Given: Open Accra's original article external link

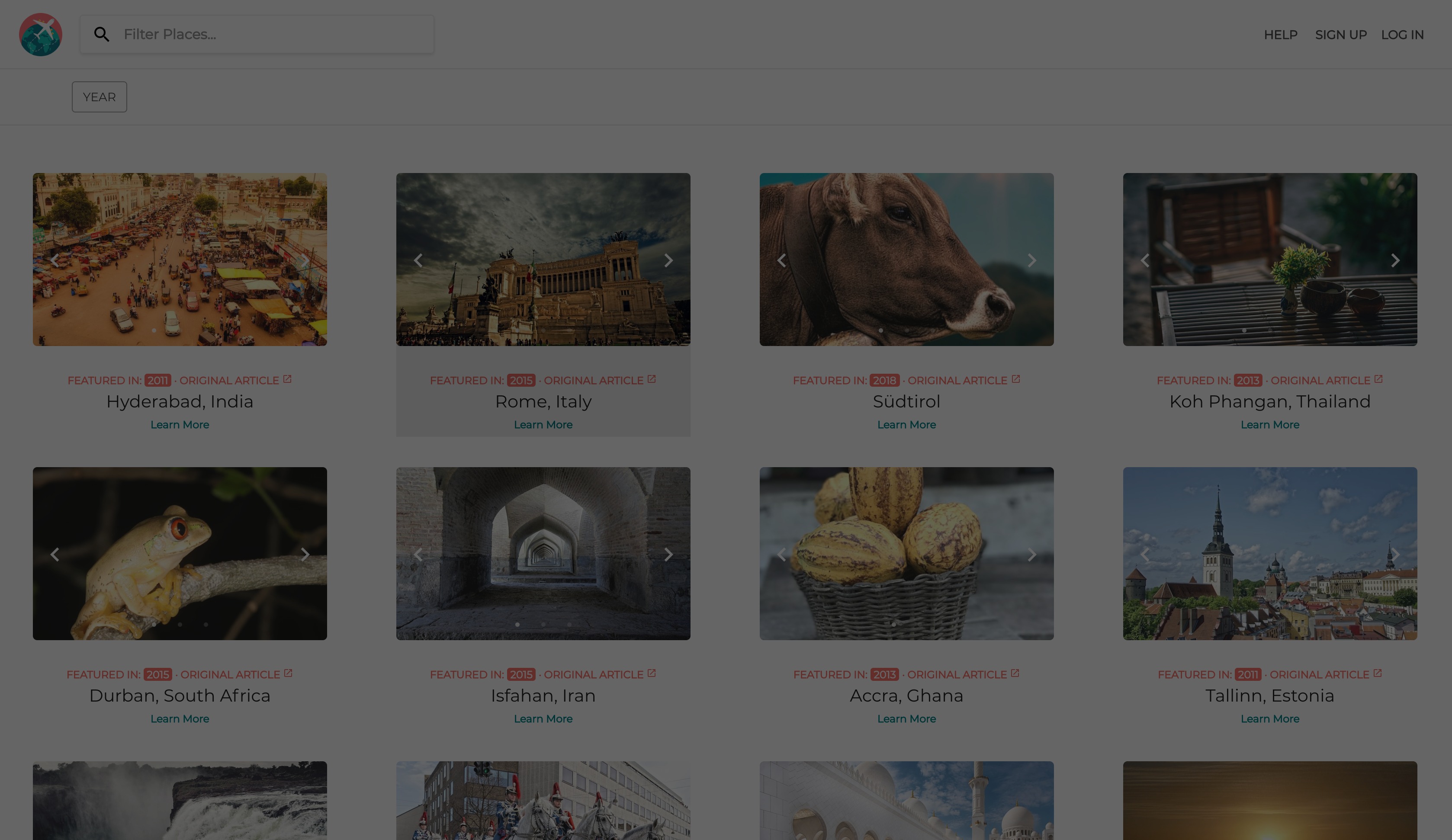Looking at the screenshot, I should (964, 674).
